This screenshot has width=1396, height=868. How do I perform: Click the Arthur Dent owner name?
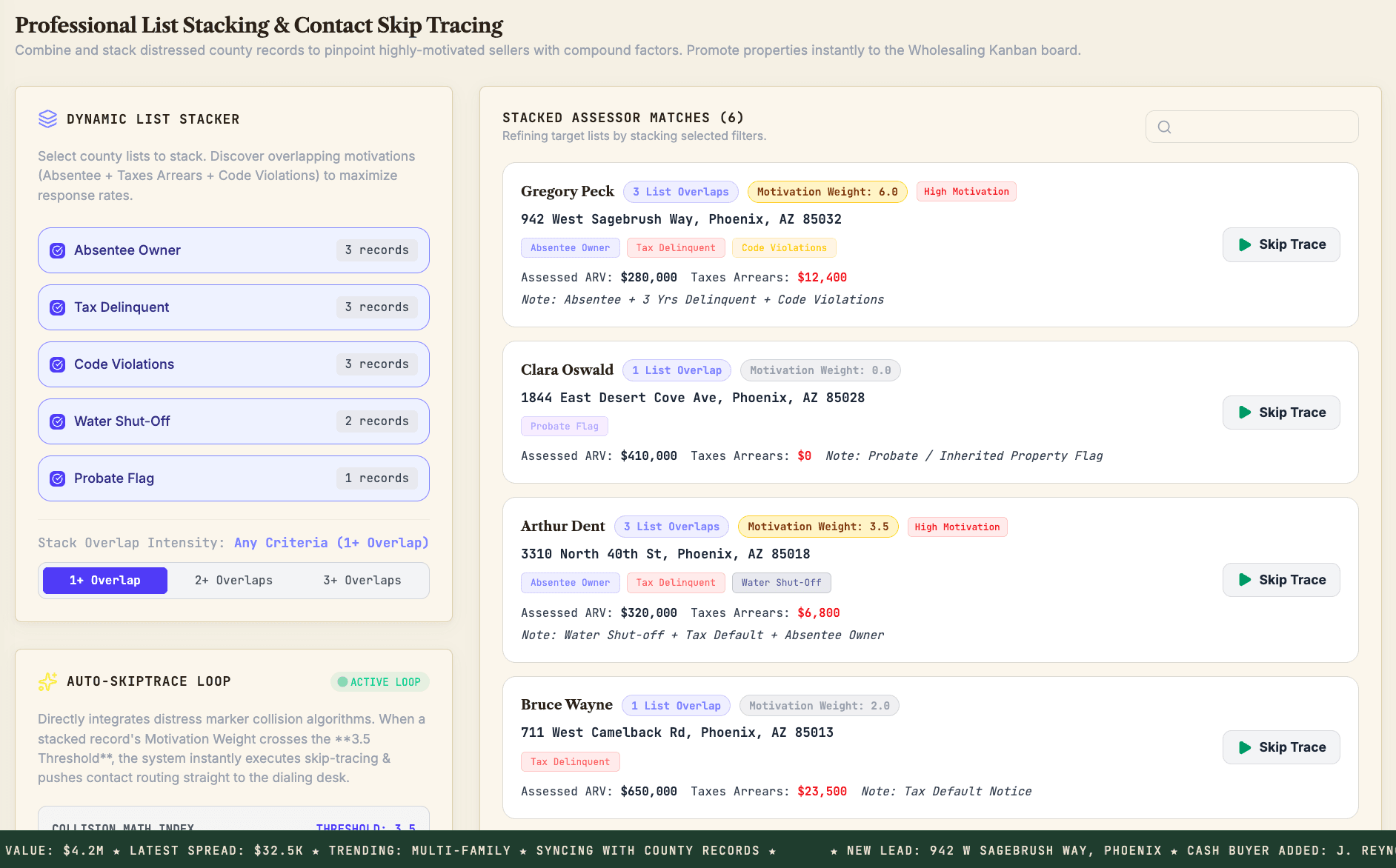click(x=563, y=526)
